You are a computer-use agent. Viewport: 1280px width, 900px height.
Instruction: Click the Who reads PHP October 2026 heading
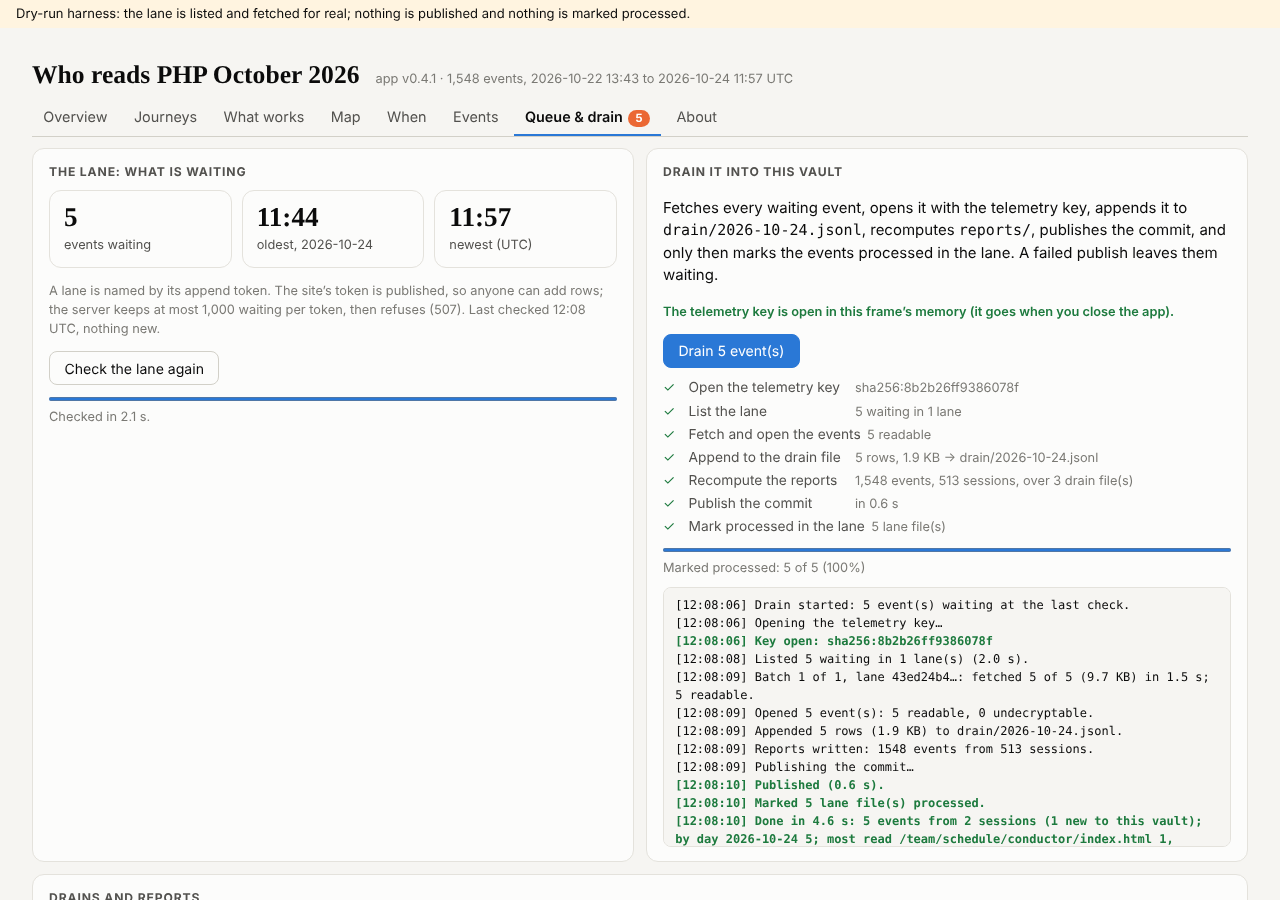click(x=196, y=75)
